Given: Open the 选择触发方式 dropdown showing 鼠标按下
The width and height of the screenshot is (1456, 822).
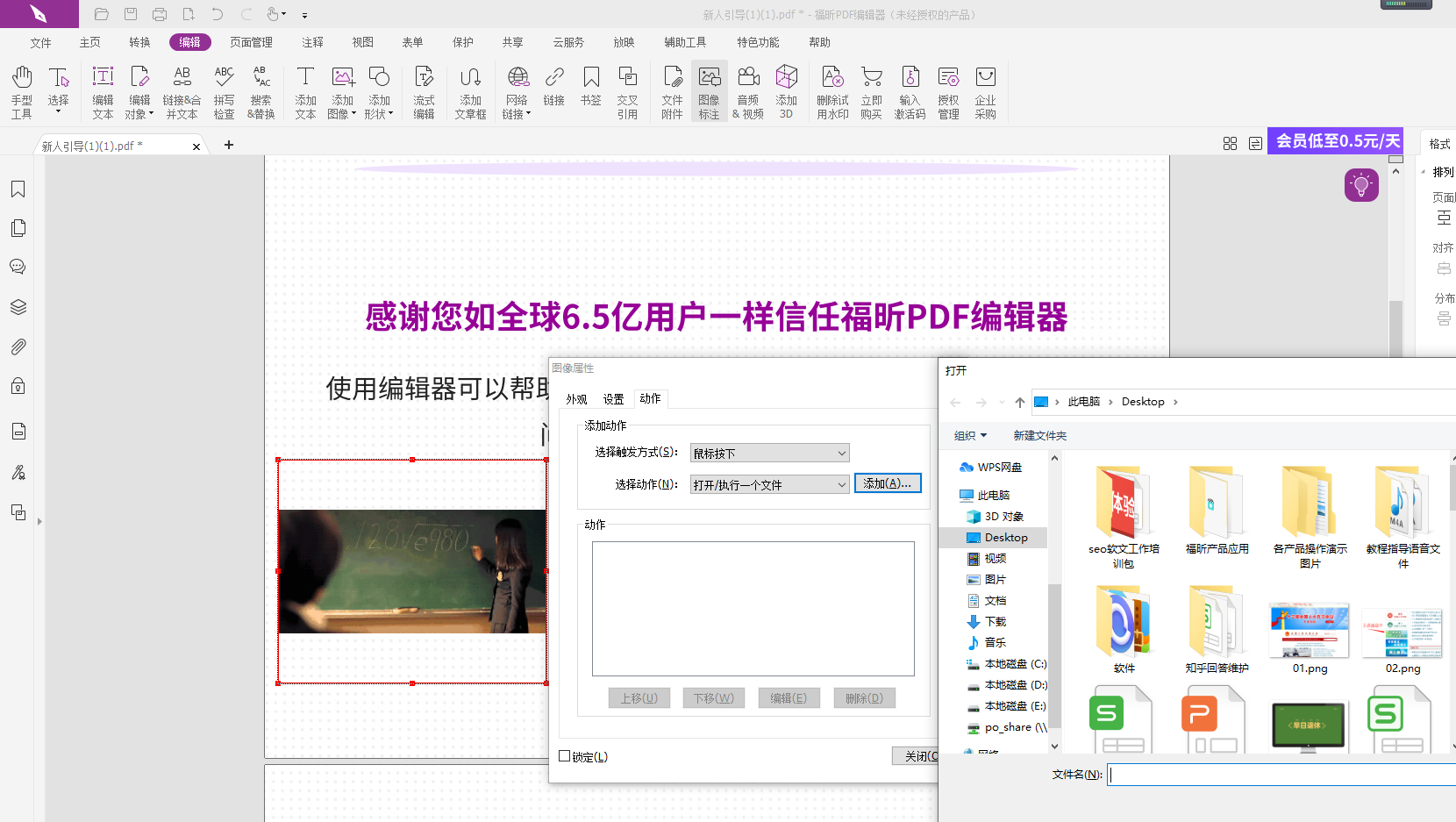Looking at the screenshot, I should pyautogui.click(x=768, y=453).
